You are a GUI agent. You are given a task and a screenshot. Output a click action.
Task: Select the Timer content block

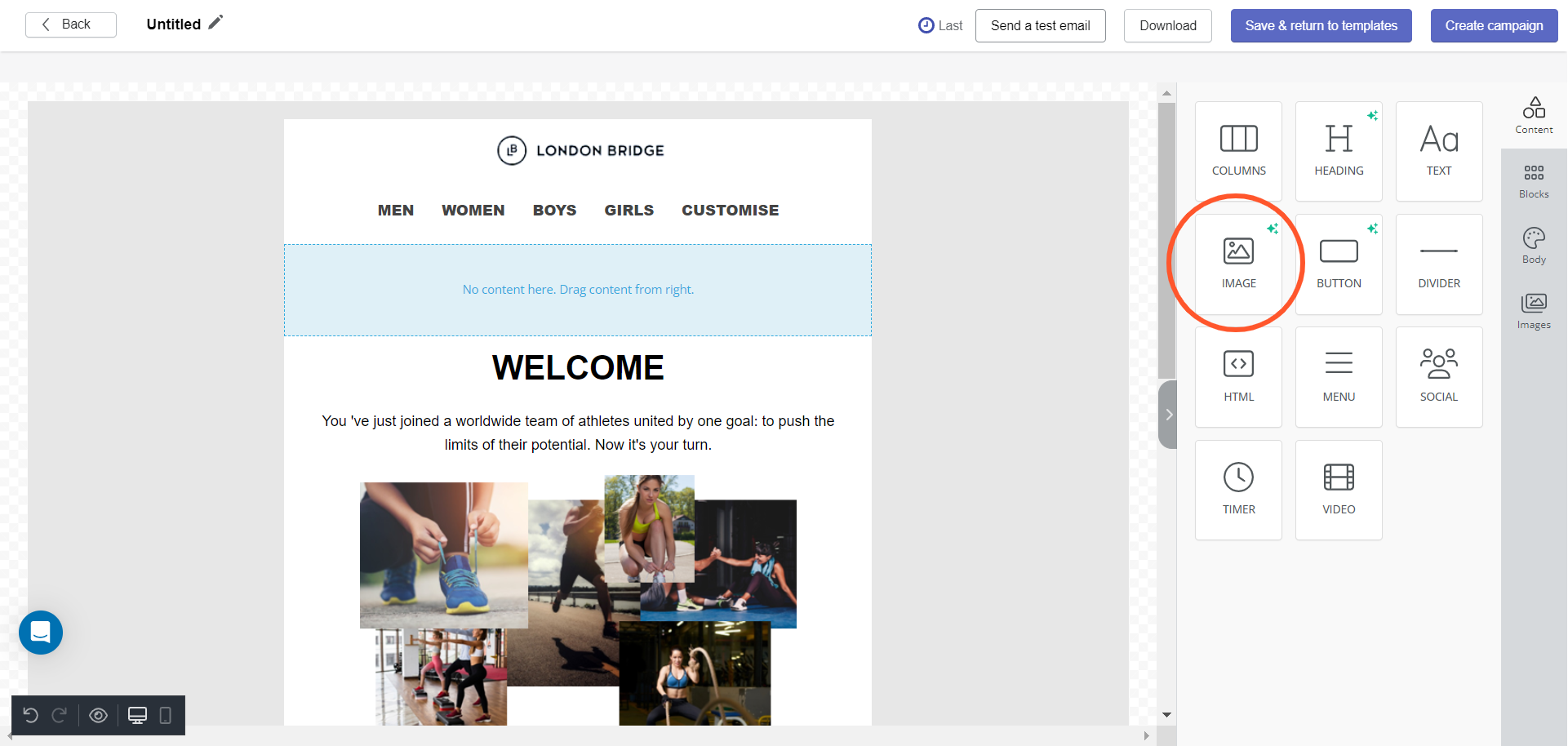click(1238, 490)
